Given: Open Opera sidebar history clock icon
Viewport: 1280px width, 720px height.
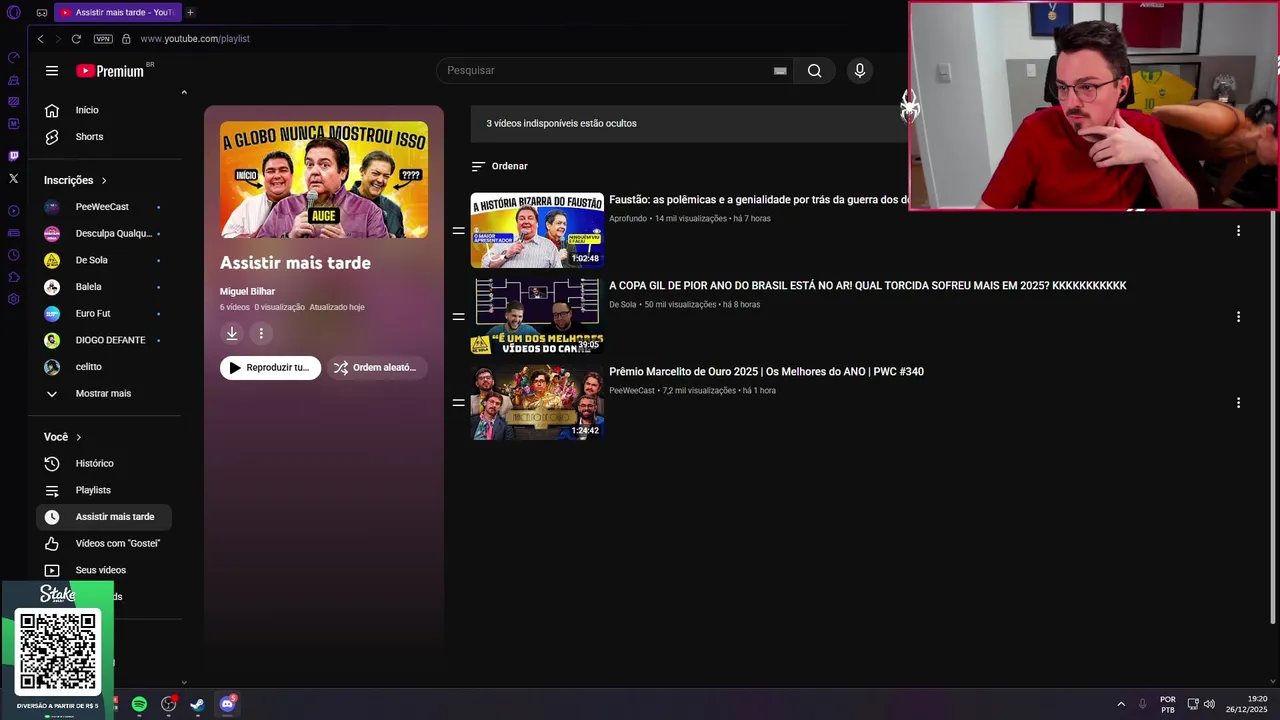Looking at the screenshot, I should tap(13, 255).
